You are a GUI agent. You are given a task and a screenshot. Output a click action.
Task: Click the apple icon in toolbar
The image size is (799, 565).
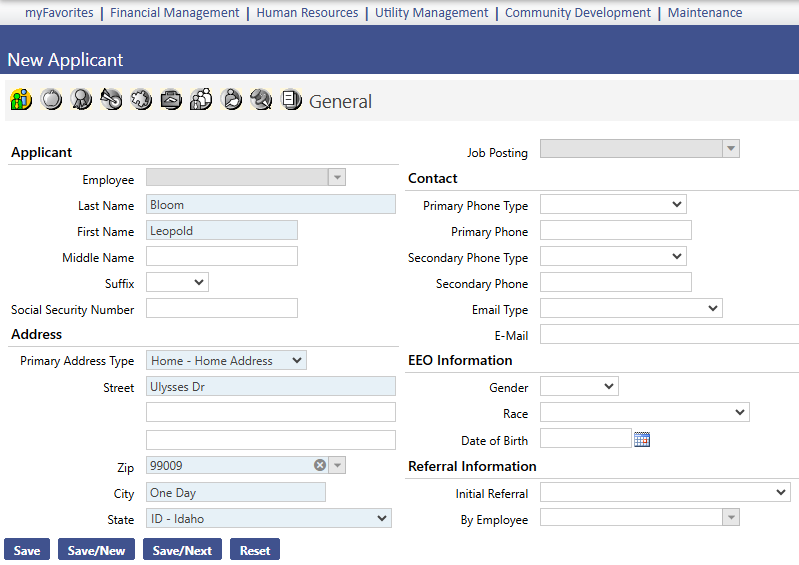coord(51,99)
